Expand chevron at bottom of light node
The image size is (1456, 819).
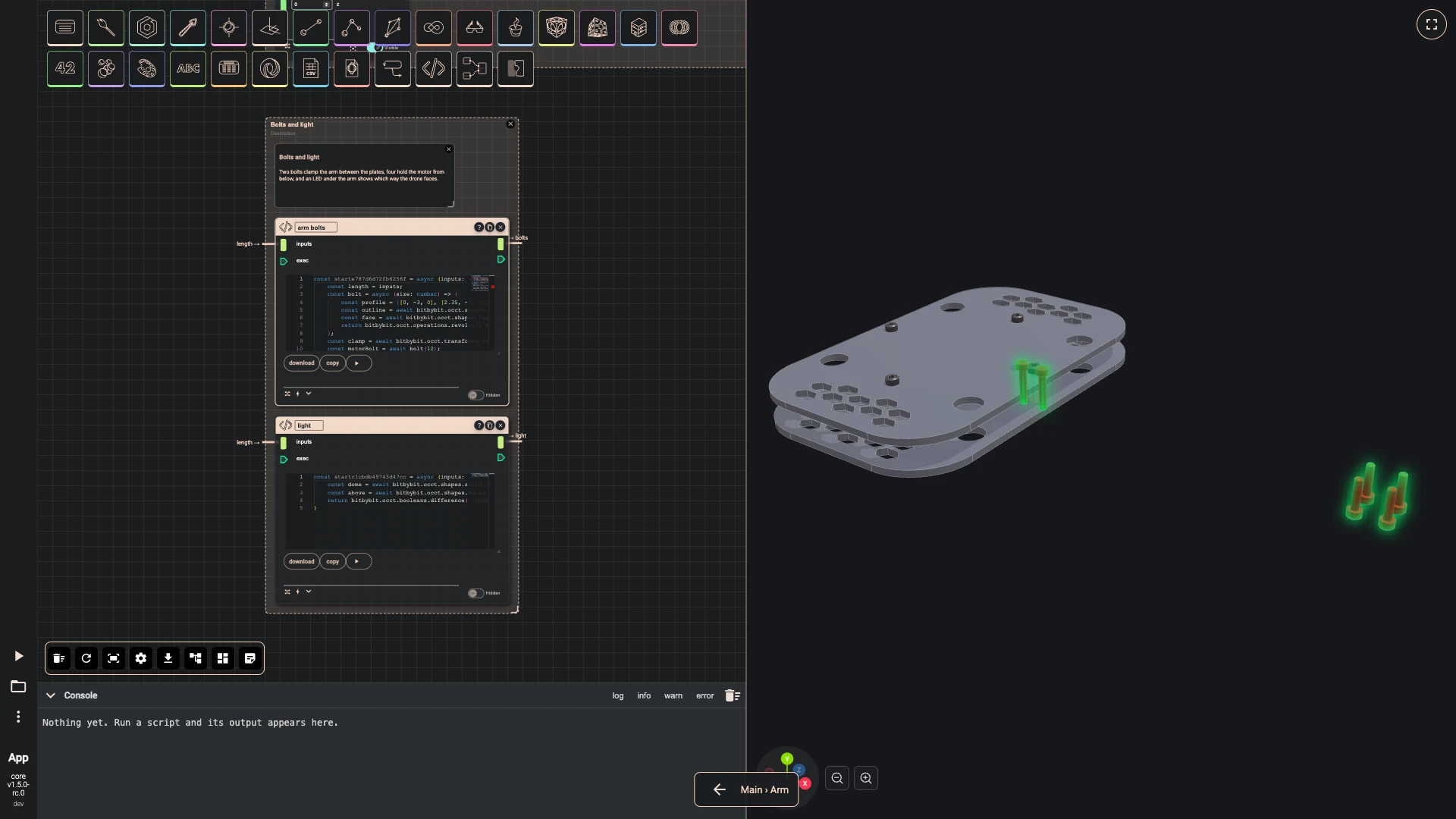tap(309, 591)
